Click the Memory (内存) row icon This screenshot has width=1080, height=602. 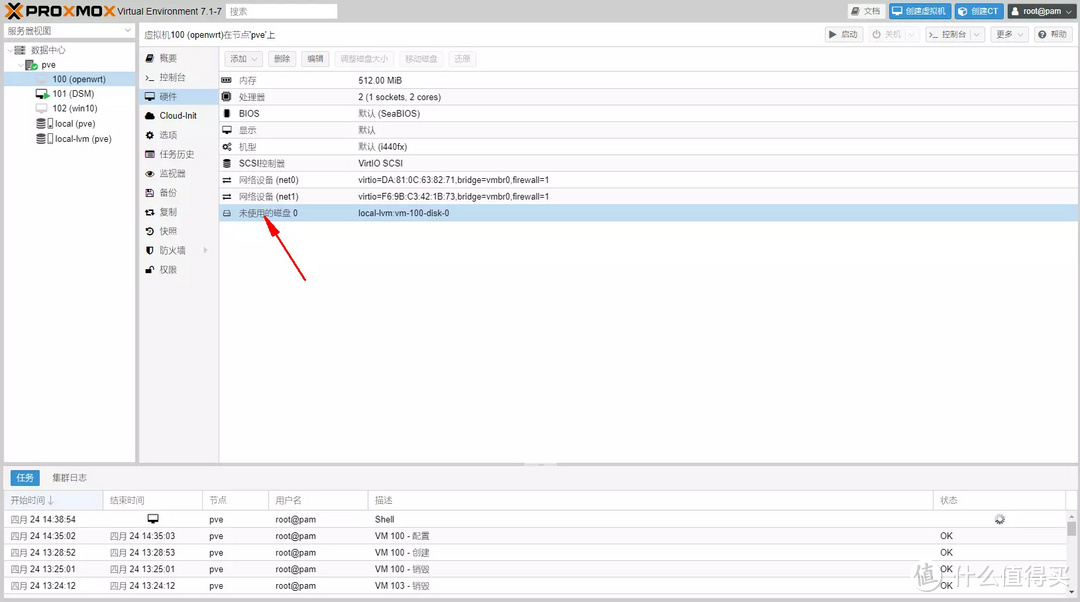[x=227, y=81]
